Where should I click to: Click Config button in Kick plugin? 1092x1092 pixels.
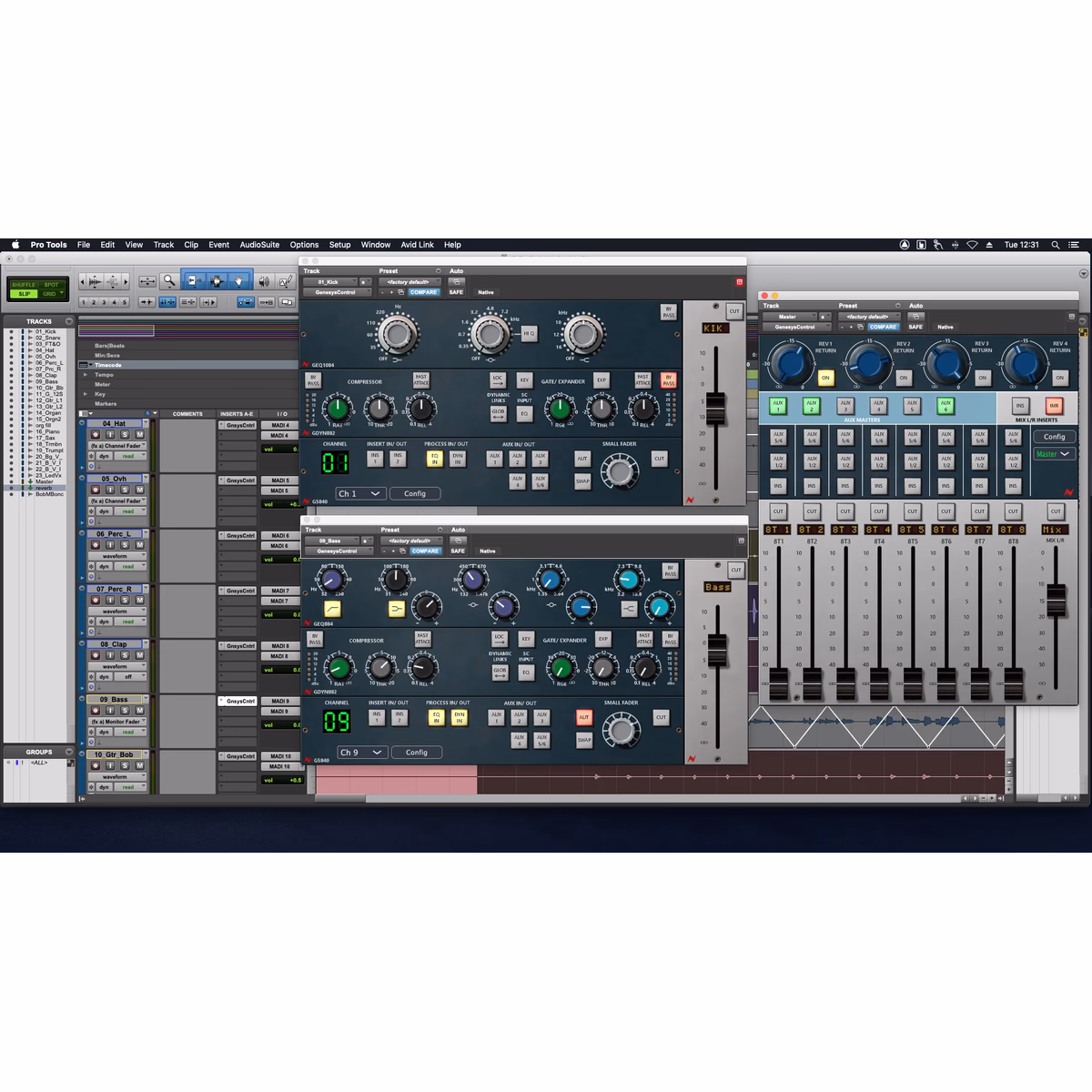415,493
